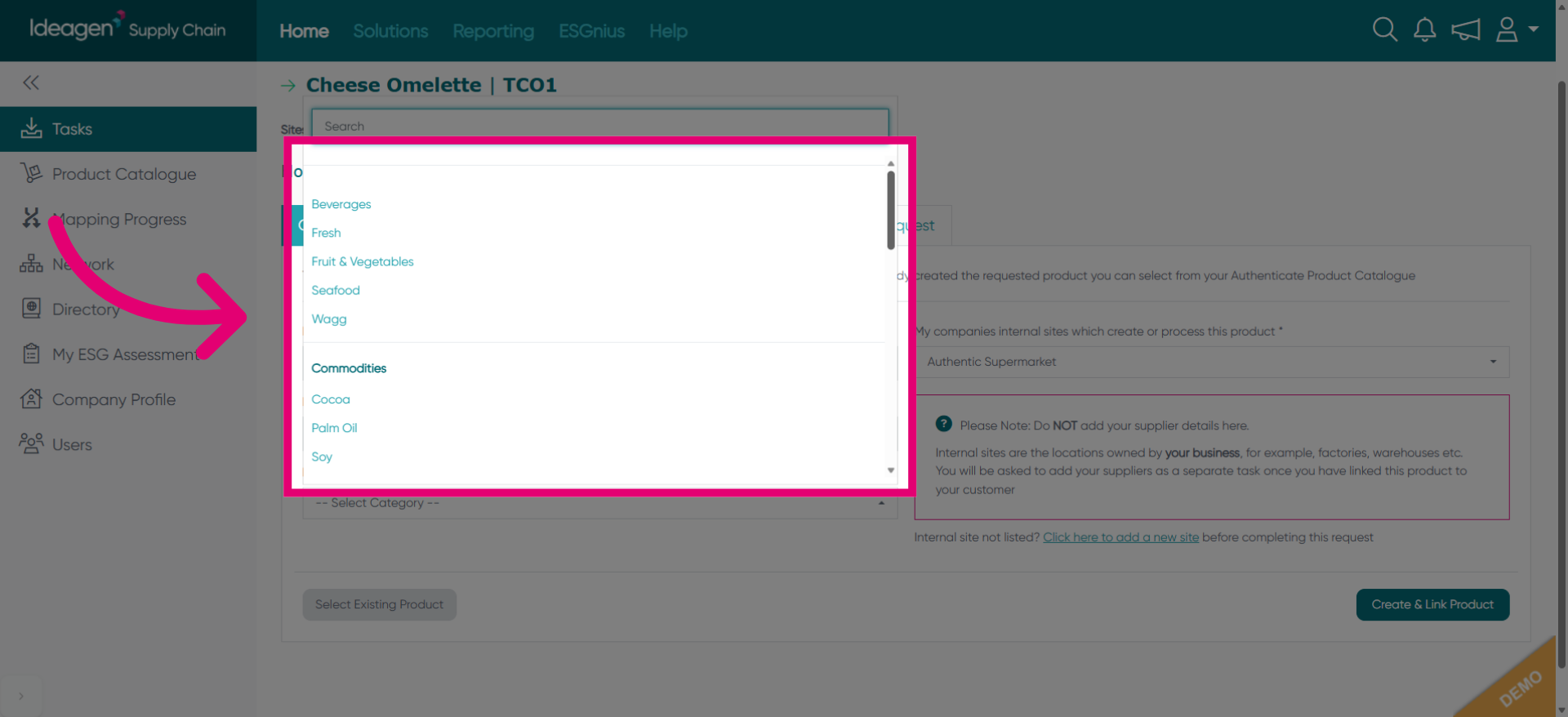Viewport: 1568px width, 717px height.
Task: Click the Network hierarchy icon
Action: tap(31, 264)
